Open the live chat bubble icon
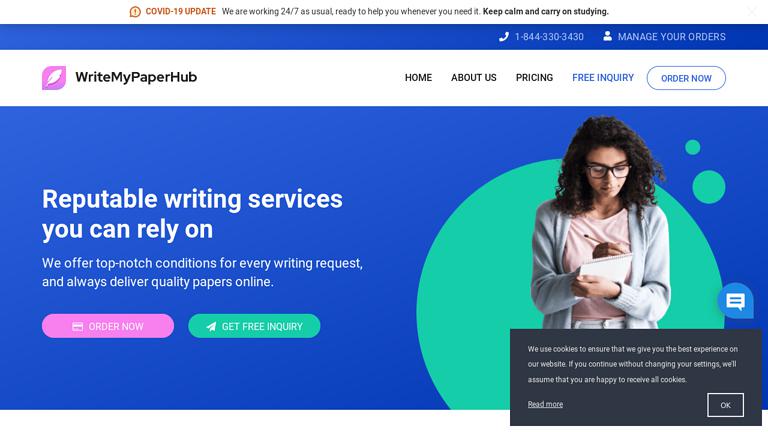 (x=735, y=301)
